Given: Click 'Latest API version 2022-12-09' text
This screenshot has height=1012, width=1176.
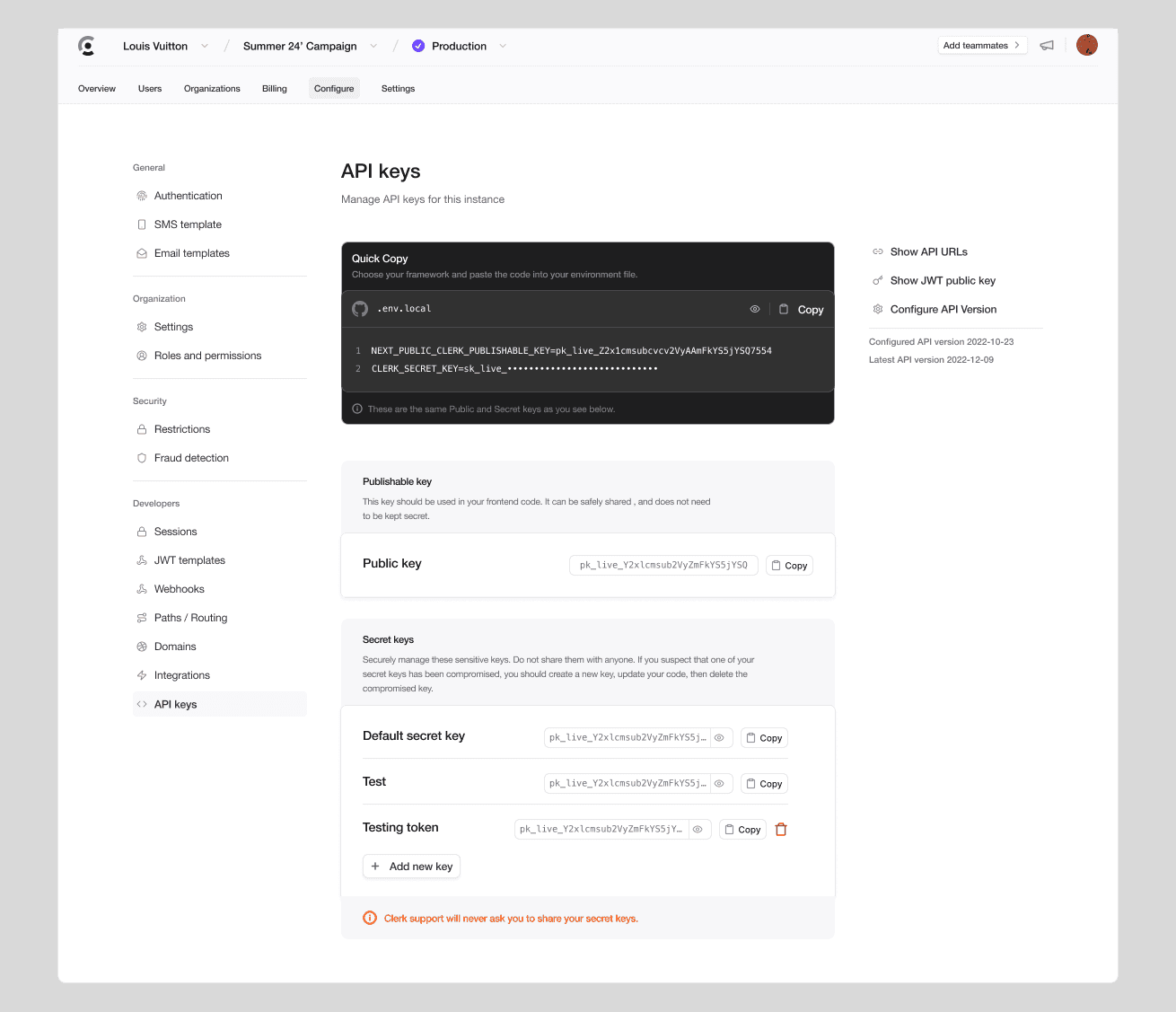Looking at the screenshot, I should 931,360.
